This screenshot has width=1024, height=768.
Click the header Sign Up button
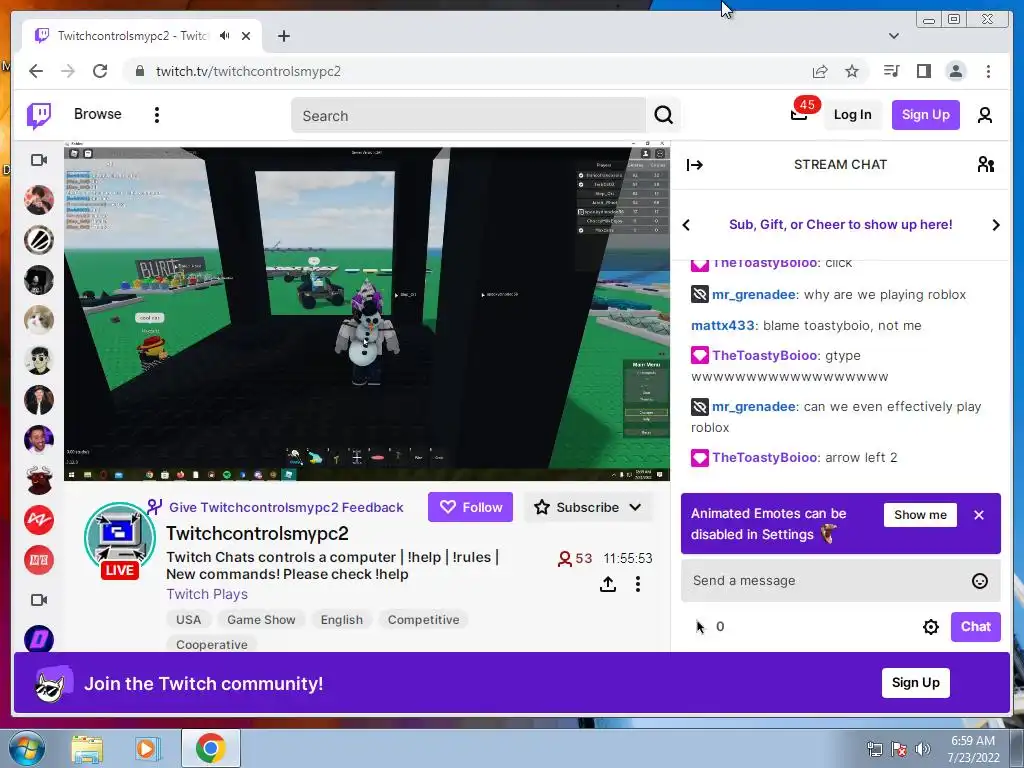[925, 115]
